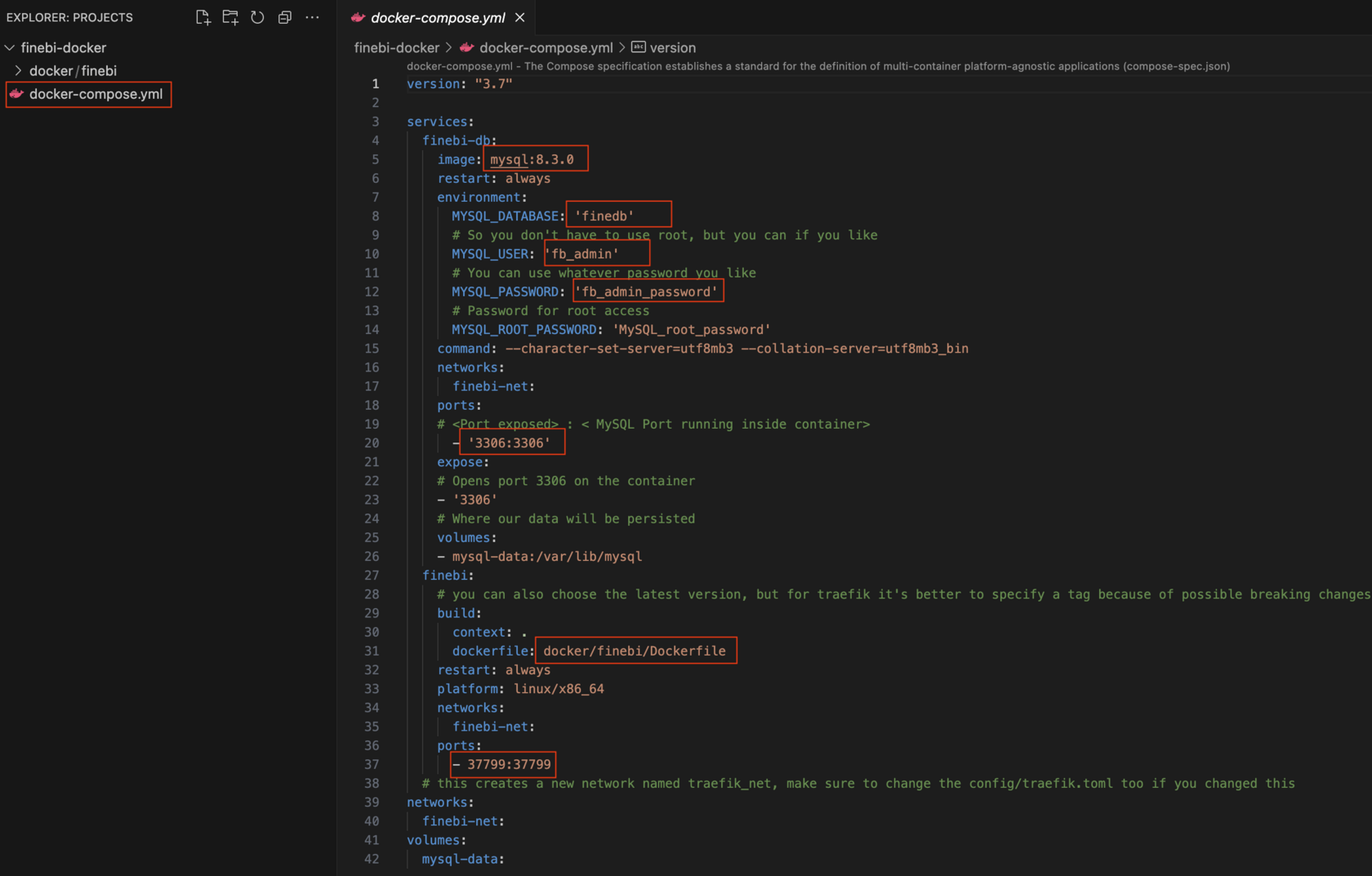Click the version "3.7" value
Screen dimensions: 1372x876
[493, 83]
